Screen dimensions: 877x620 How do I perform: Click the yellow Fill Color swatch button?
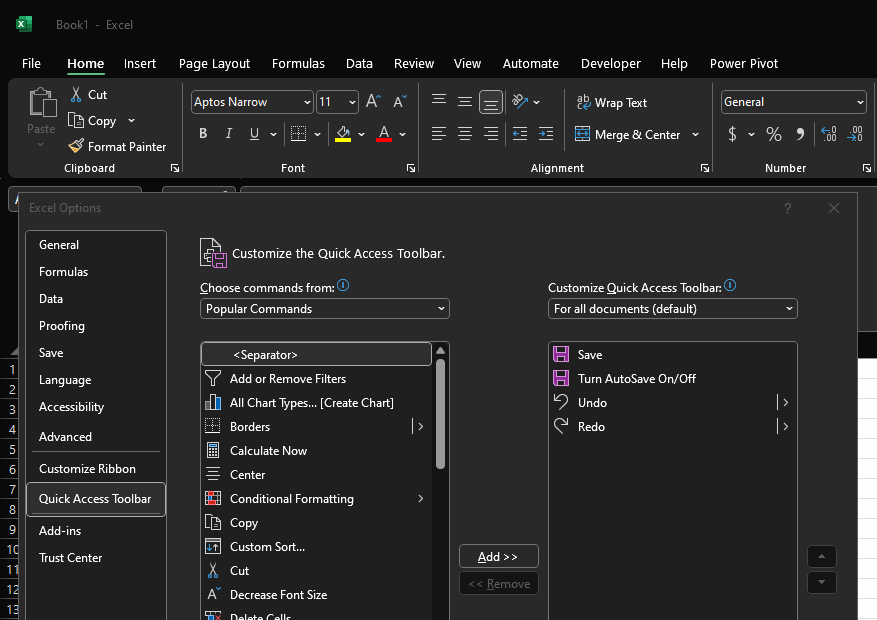click(343, 134)
